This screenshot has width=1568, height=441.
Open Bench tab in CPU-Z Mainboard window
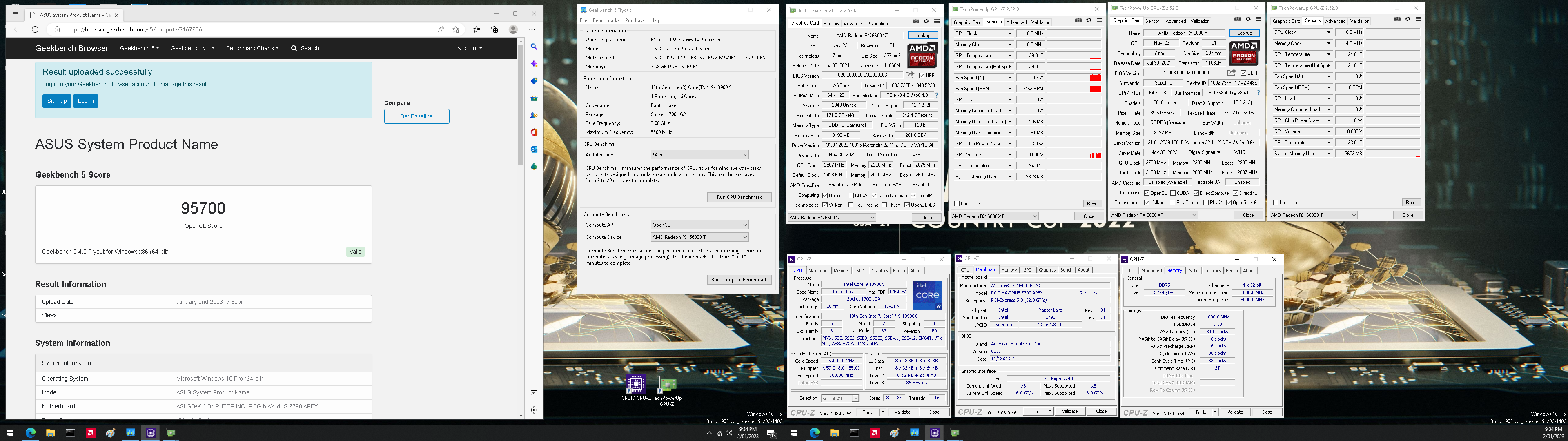(x=1067, y=270)
